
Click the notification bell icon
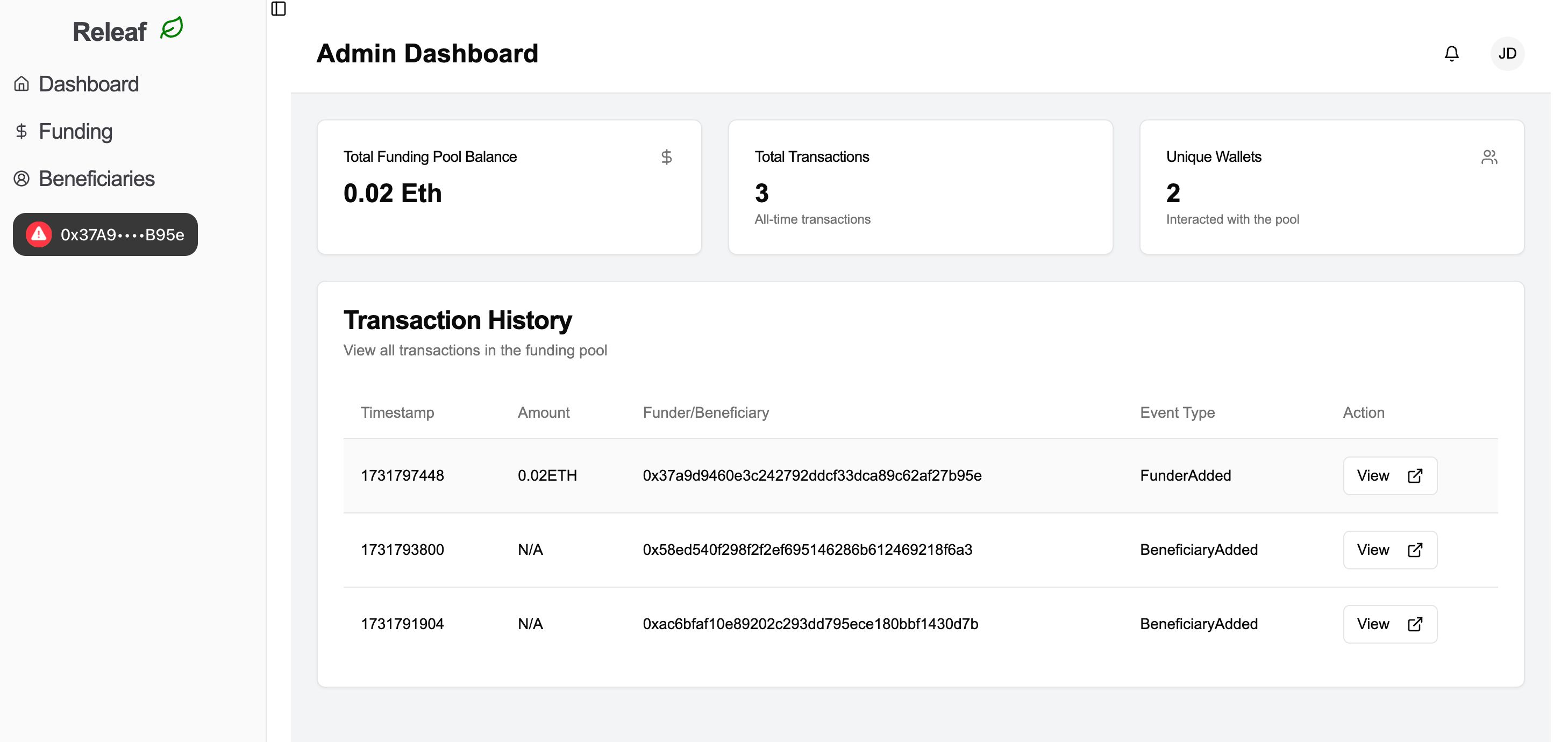click(1452, 54)
